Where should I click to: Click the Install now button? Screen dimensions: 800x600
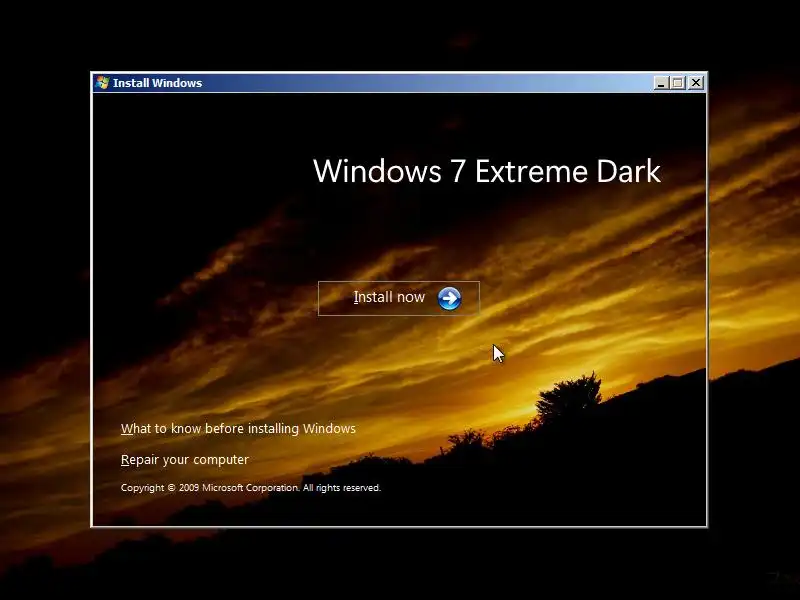tap(398, 298)
